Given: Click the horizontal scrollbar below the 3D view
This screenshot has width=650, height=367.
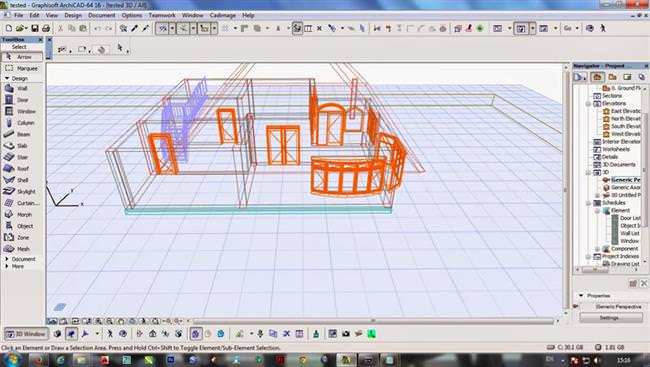Looking at the screenshot, I should click(x=373, y=321).
